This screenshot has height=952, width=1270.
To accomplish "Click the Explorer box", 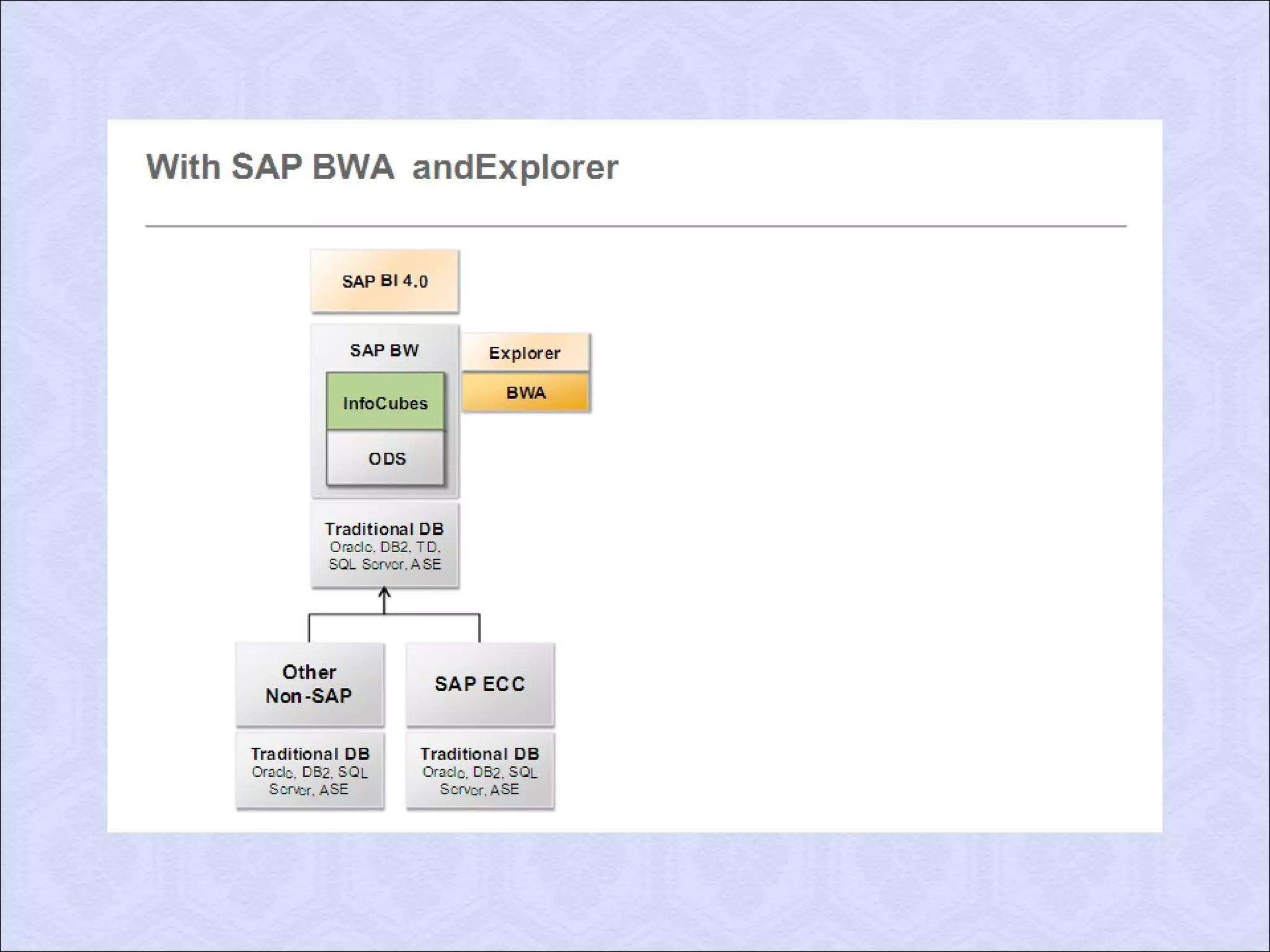I will 525,353.
